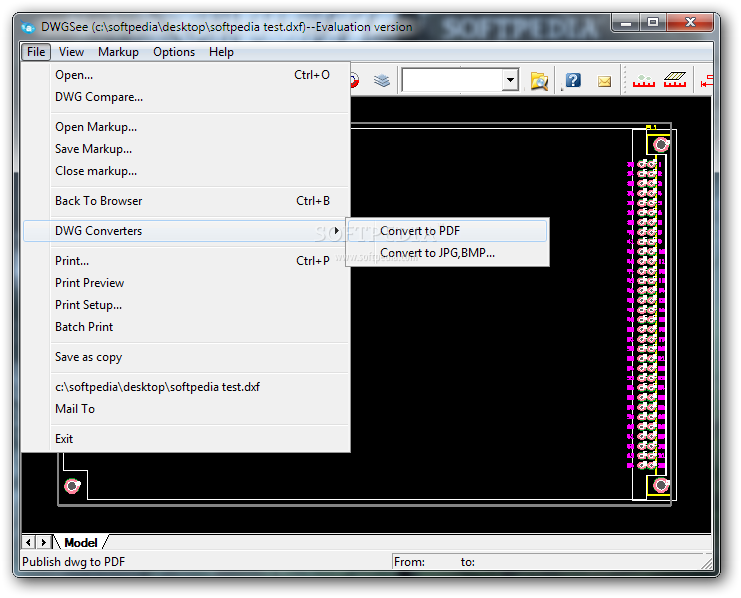Close the DWGSee window
The height and width of the screenshot is (598, 741).
(x=690, y=22)
